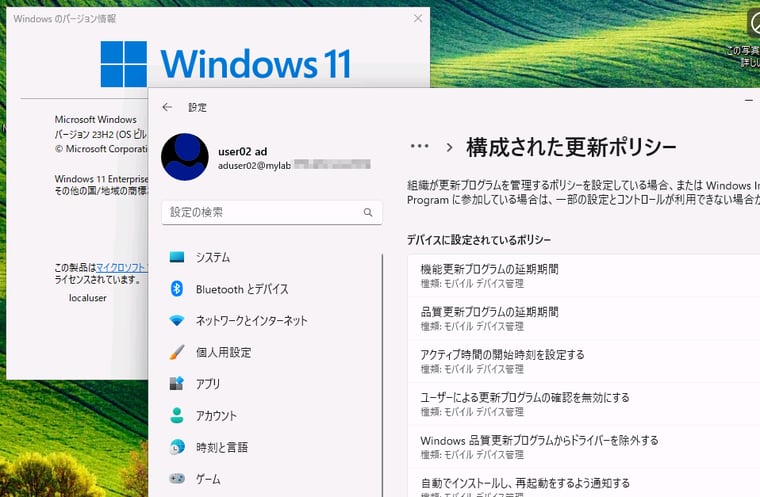Click the 構成された更新ポリシー page title
The image size is (760, 497).
point(571,147)
